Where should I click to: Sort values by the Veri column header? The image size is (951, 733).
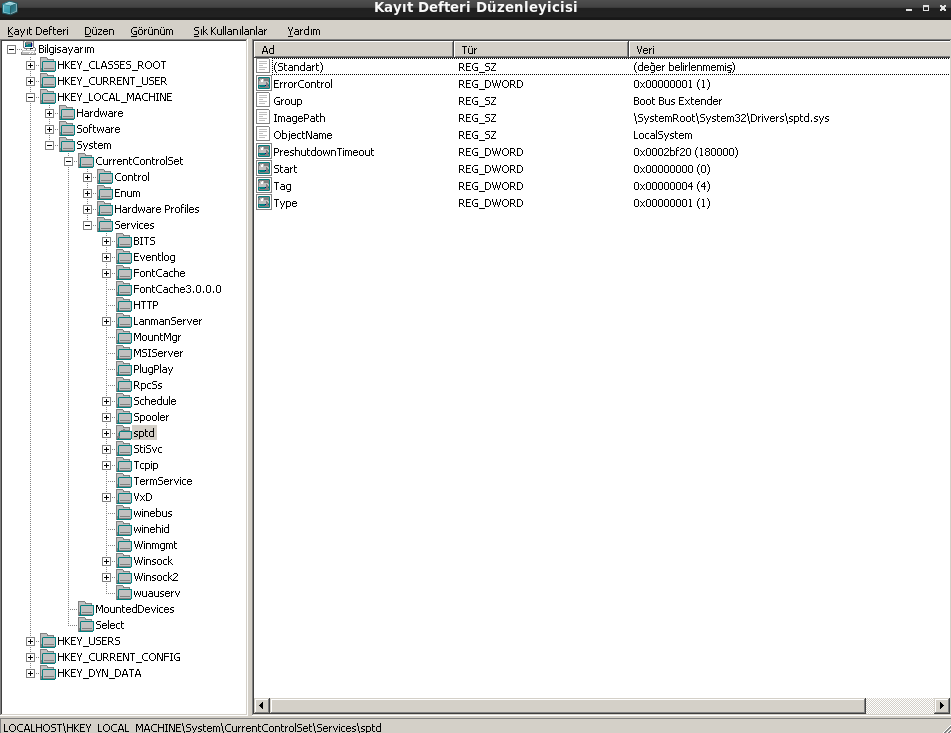pyautogui.click(x=789, y=50)
